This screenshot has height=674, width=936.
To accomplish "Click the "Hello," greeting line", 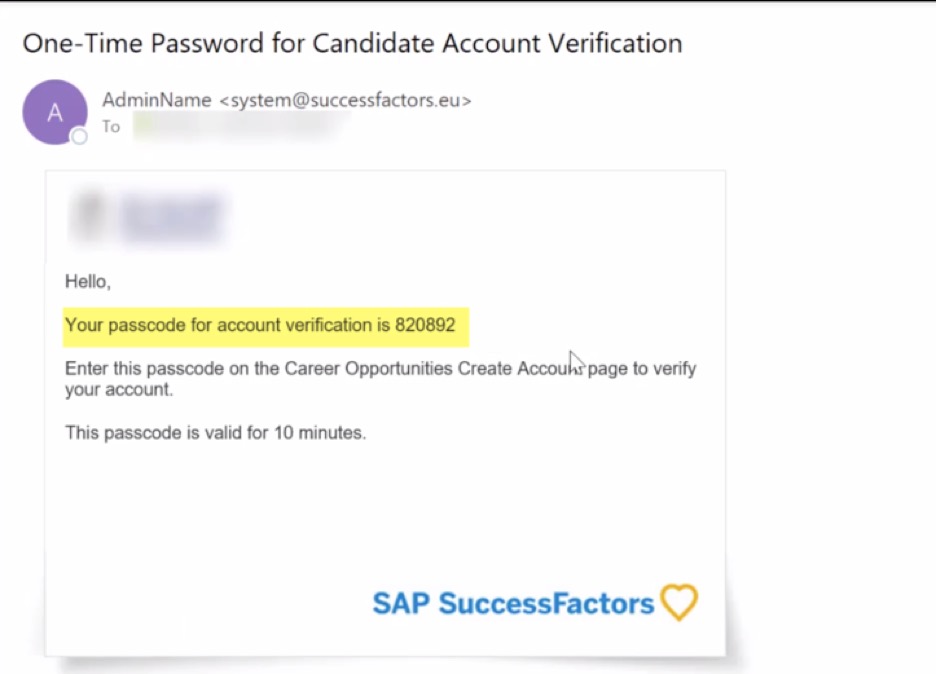I will tap(88, 282).
